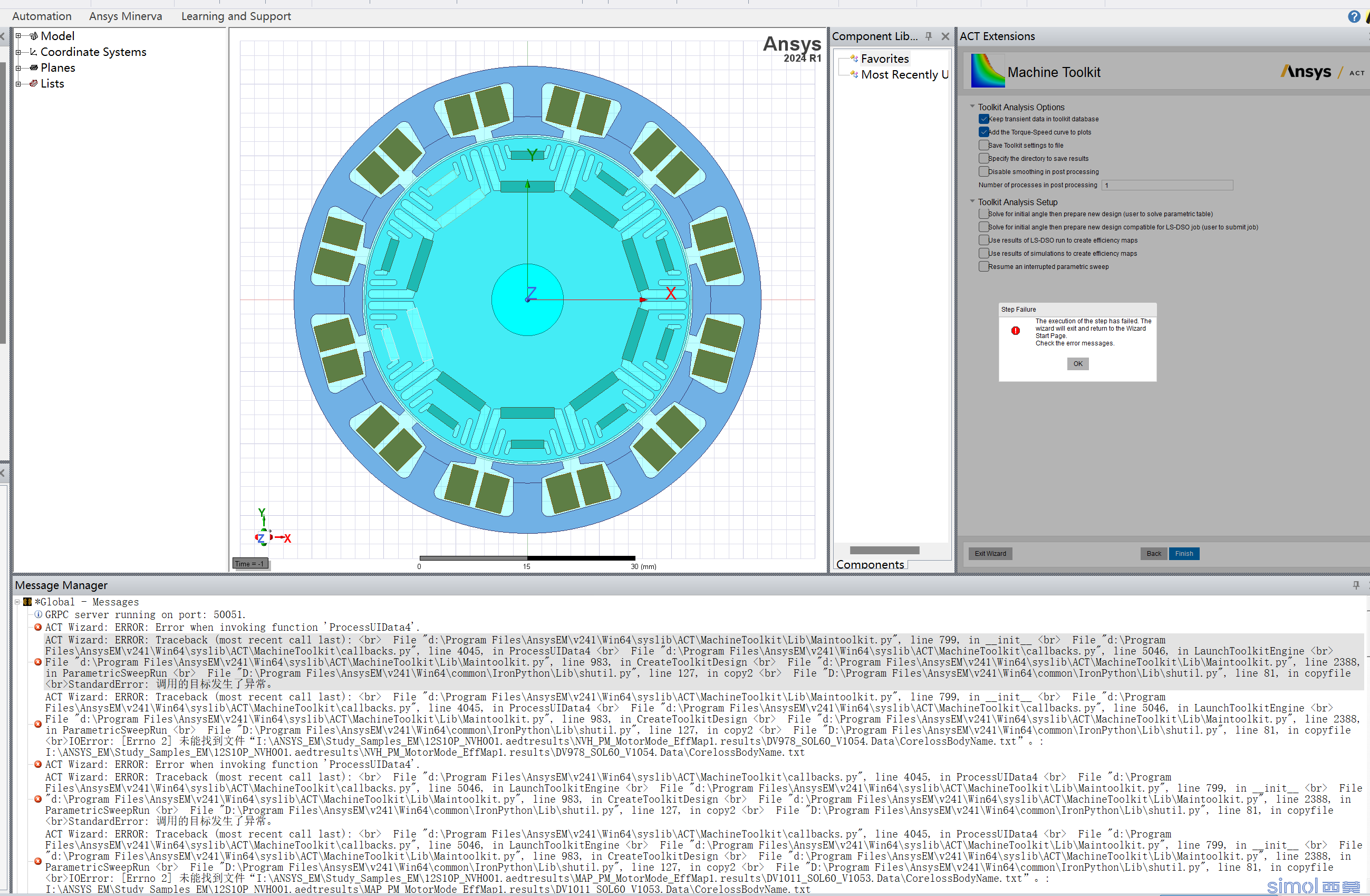Image resolution: width=1370 pixels, height=896 pixels.
Task: Expand the Model tree node
Action: coord(18,36)
